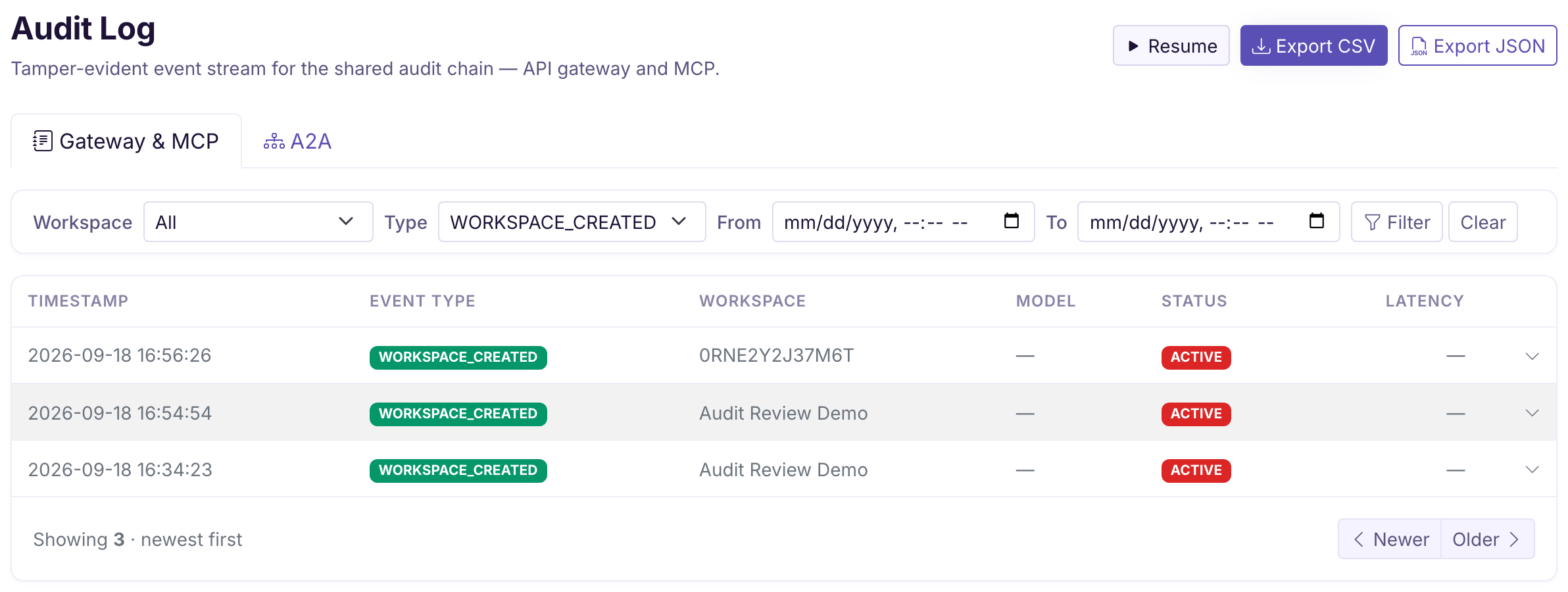Click the WORKSPACE_CREATED badge in the 16:56:26 row
Image resolution: width=1568 pixels, height=592 pixels.
tap(458, 357)
